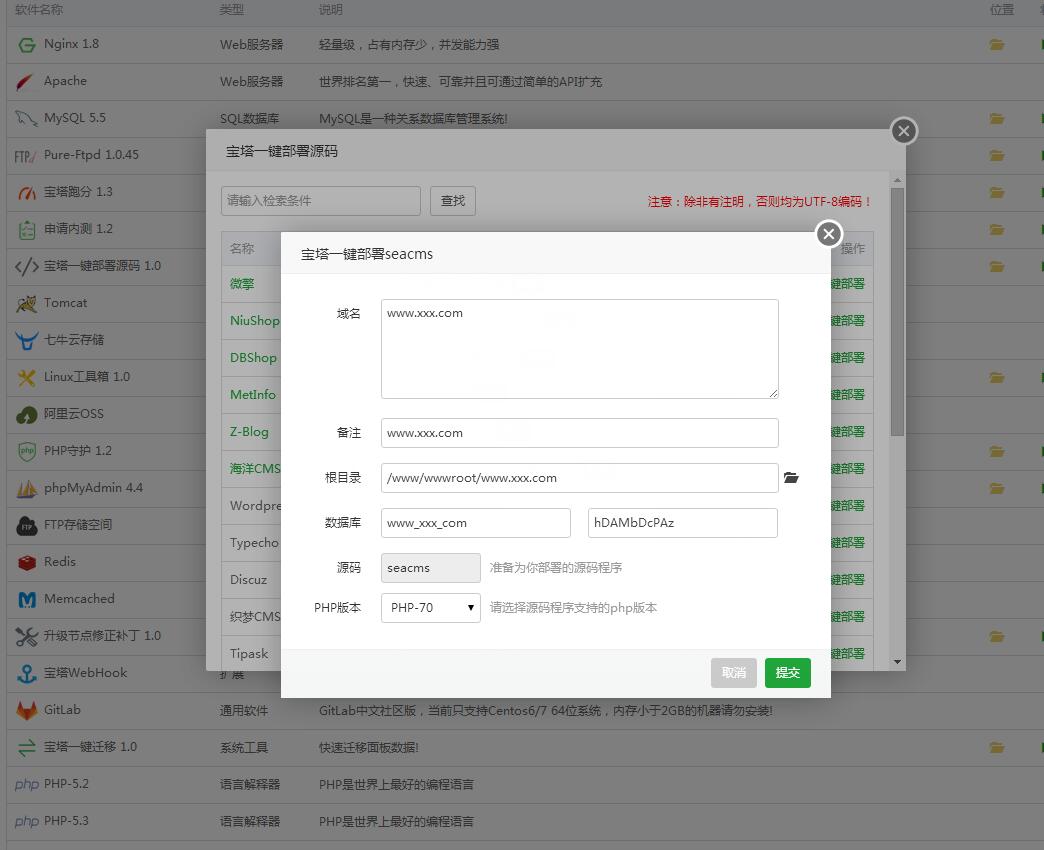Click the PHP守护 shield icon
Image resolution: width=1044 pixels, height=850 pixels.
click(x=27, y=452)
